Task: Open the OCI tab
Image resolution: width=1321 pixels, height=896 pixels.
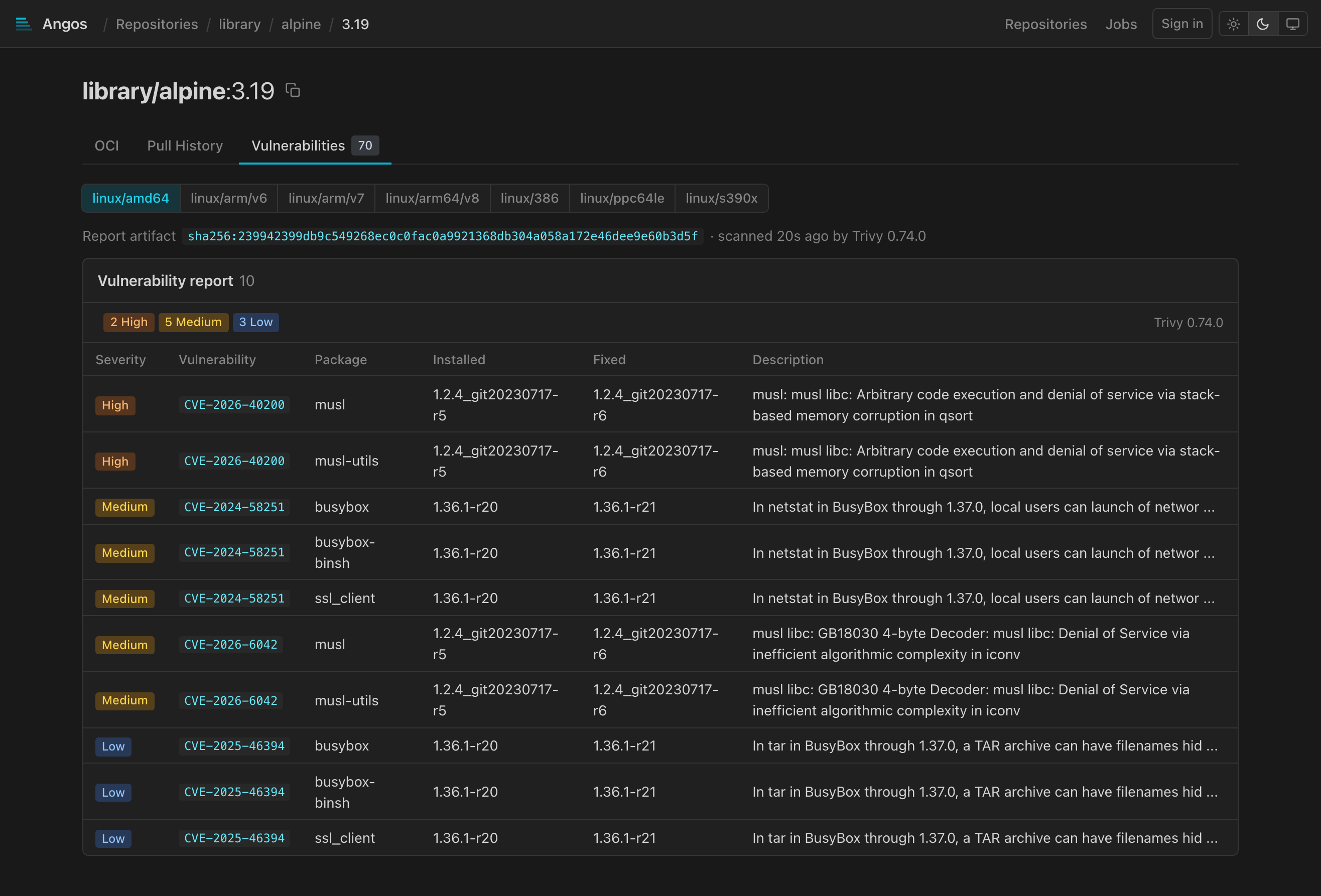Action: (x=107, y=145)
